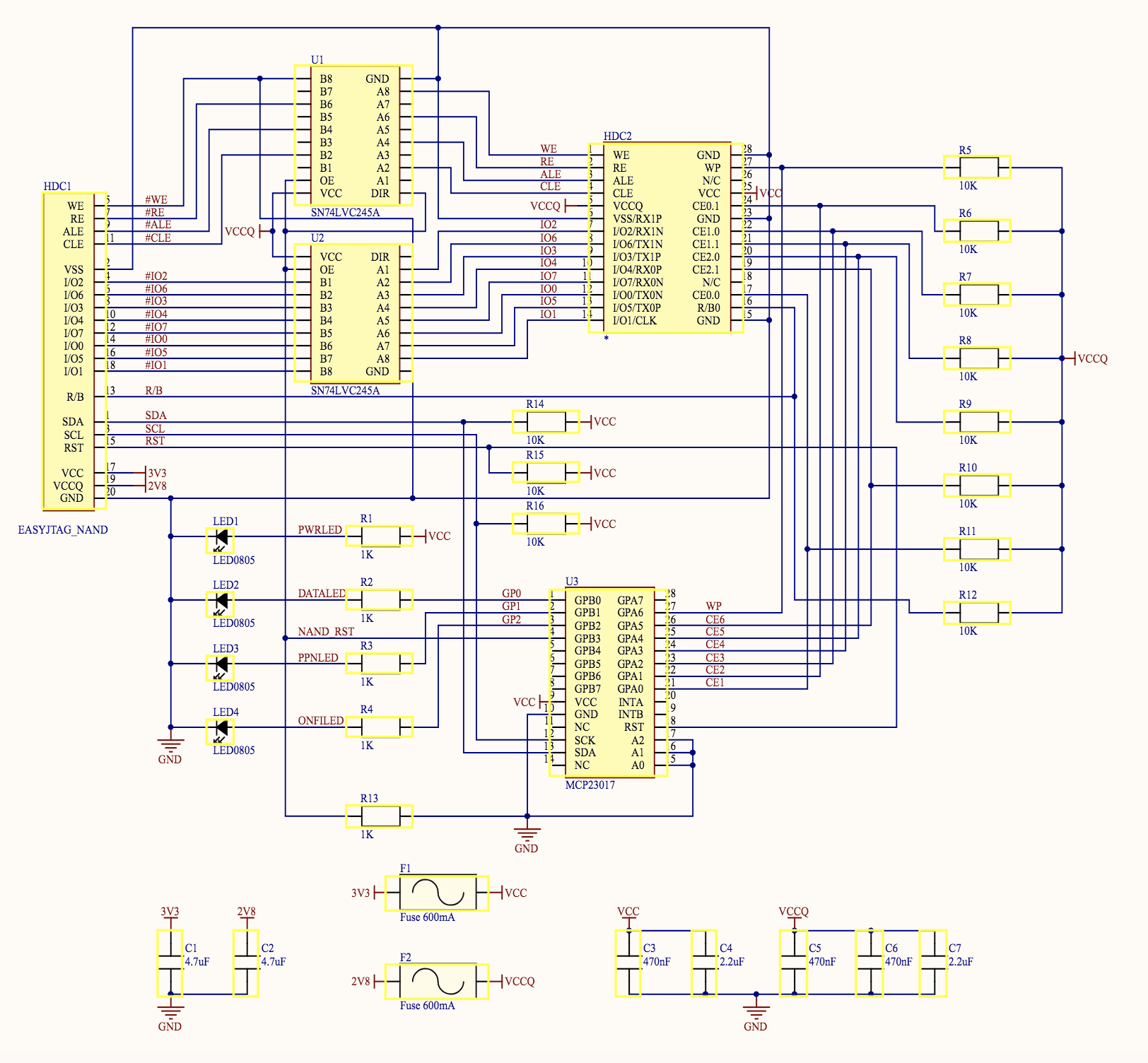1148x1063 pixels.
Task: Click resistor R1 on PWRLED net
Action: (380, 536)
